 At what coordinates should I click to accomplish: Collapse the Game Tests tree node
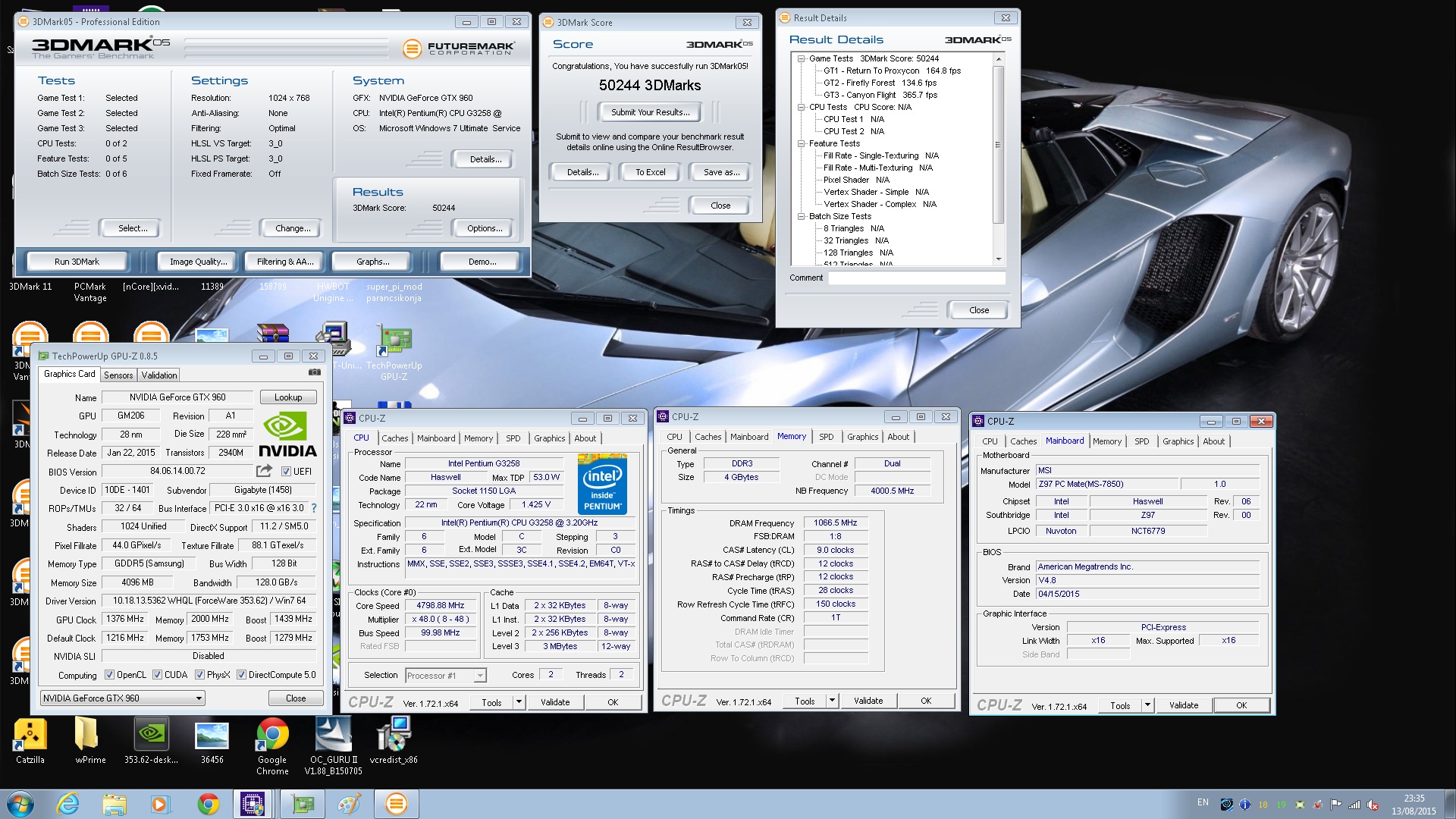[x=801, y=58]
